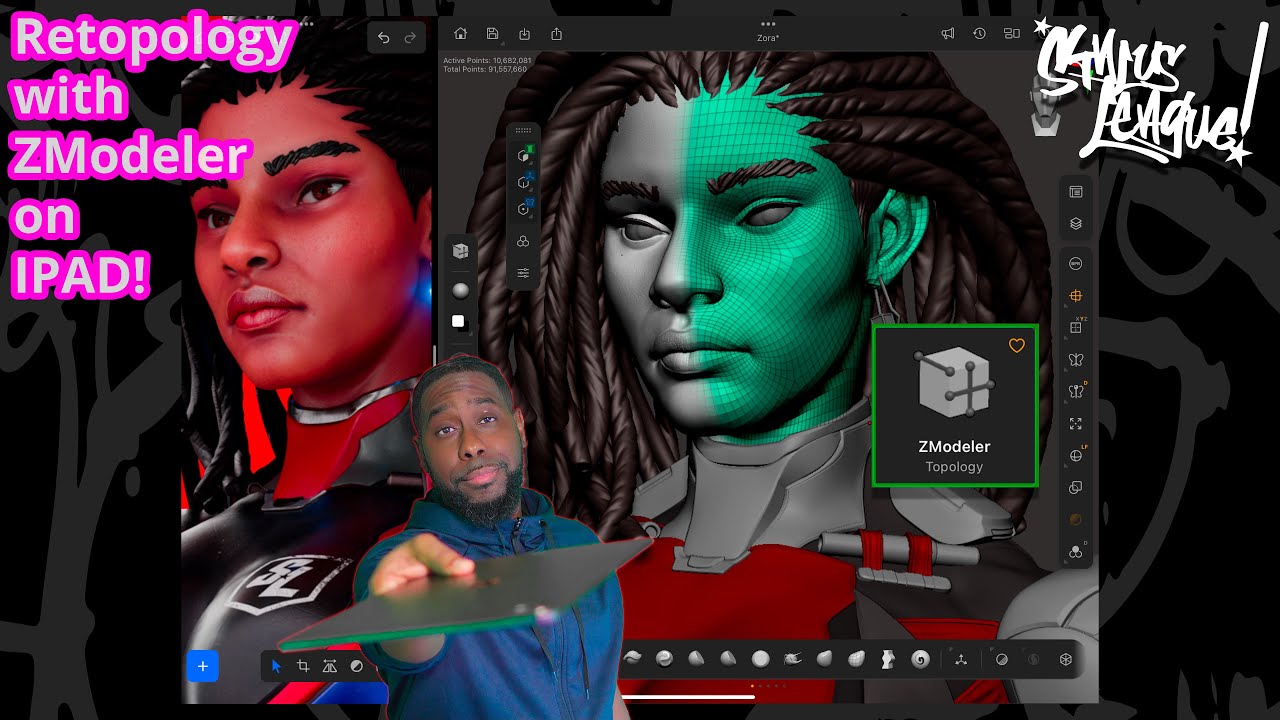
Task: Open the workspace layout icon
Action: point(1011,34)
